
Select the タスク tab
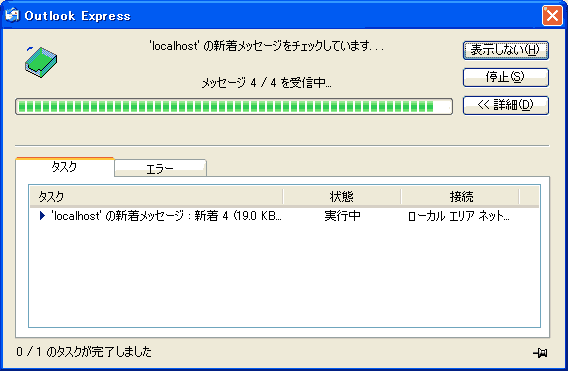(x=65, y=167)
